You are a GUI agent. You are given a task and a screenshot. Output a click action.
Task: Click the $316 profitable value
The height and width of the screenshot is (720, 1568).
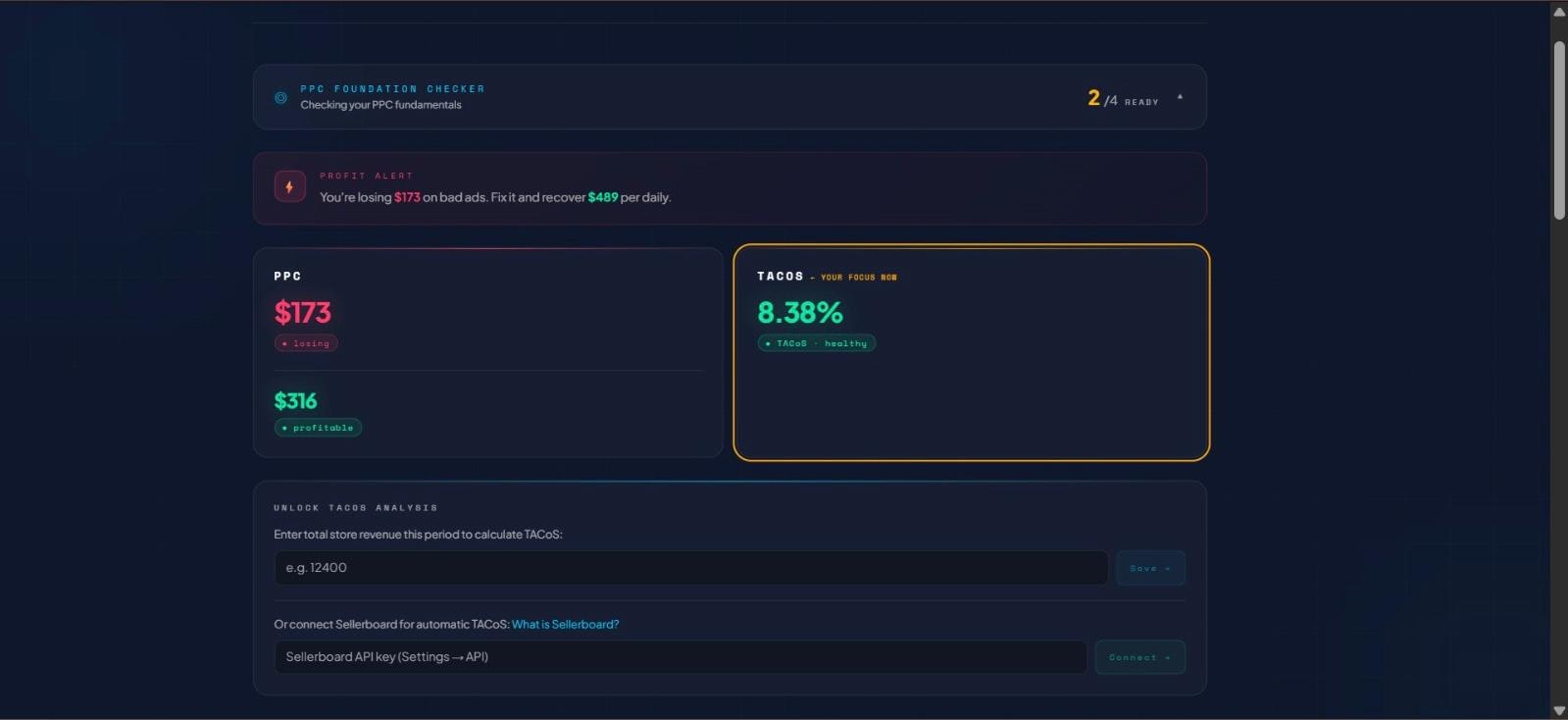296,401
